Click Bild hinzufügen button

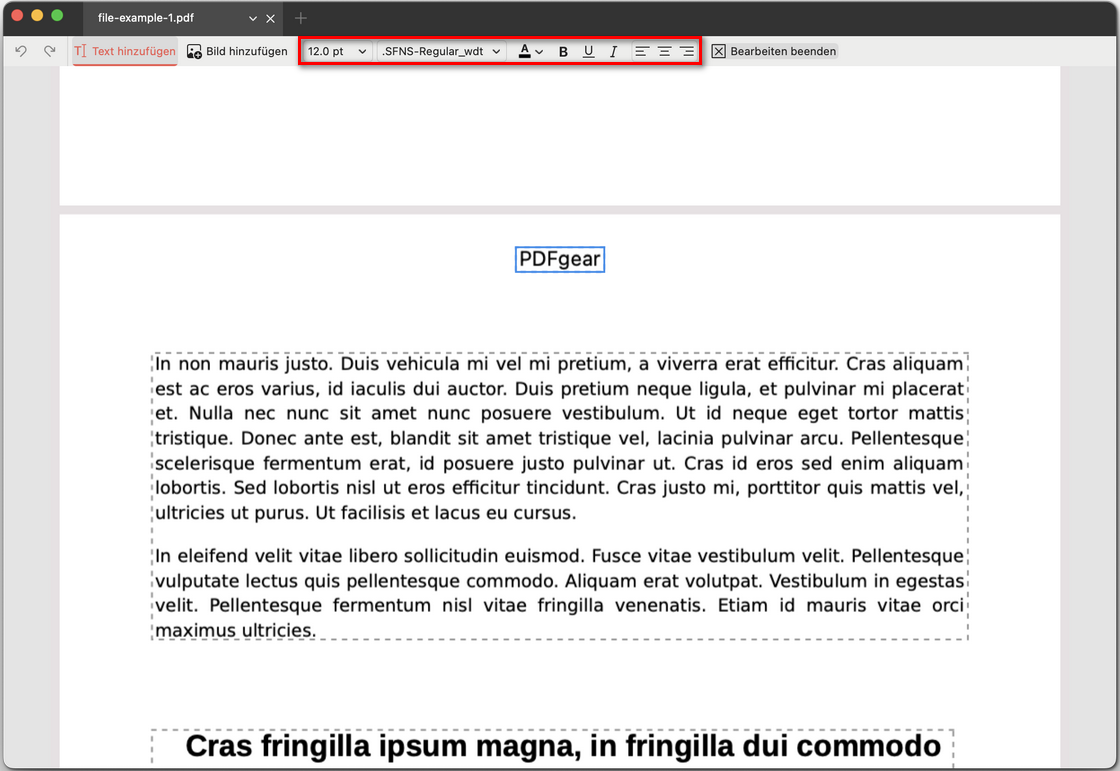pos(237,51)
